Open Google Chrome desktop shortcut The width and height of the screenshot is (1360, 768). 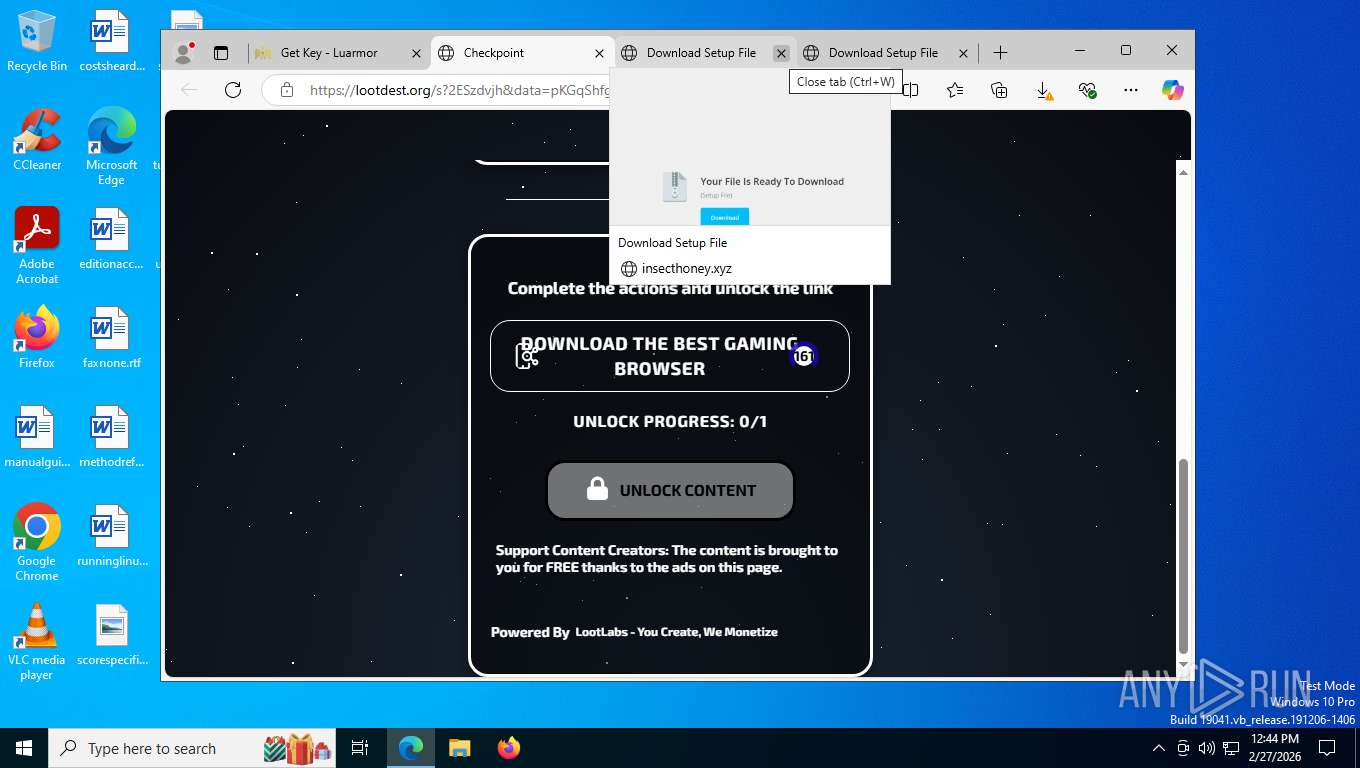37,543
